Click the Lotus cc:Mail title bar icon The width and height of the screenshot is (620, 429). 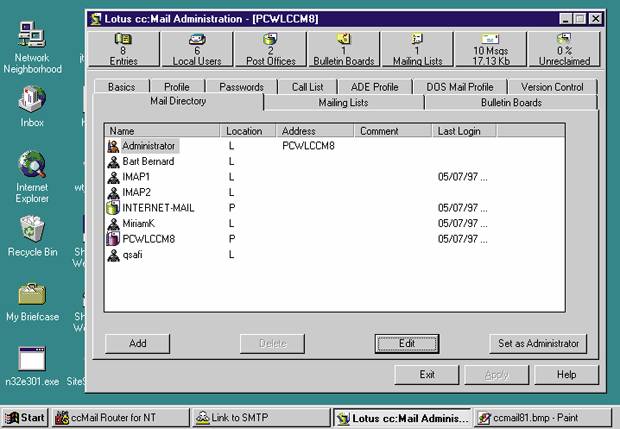[95, 19]
